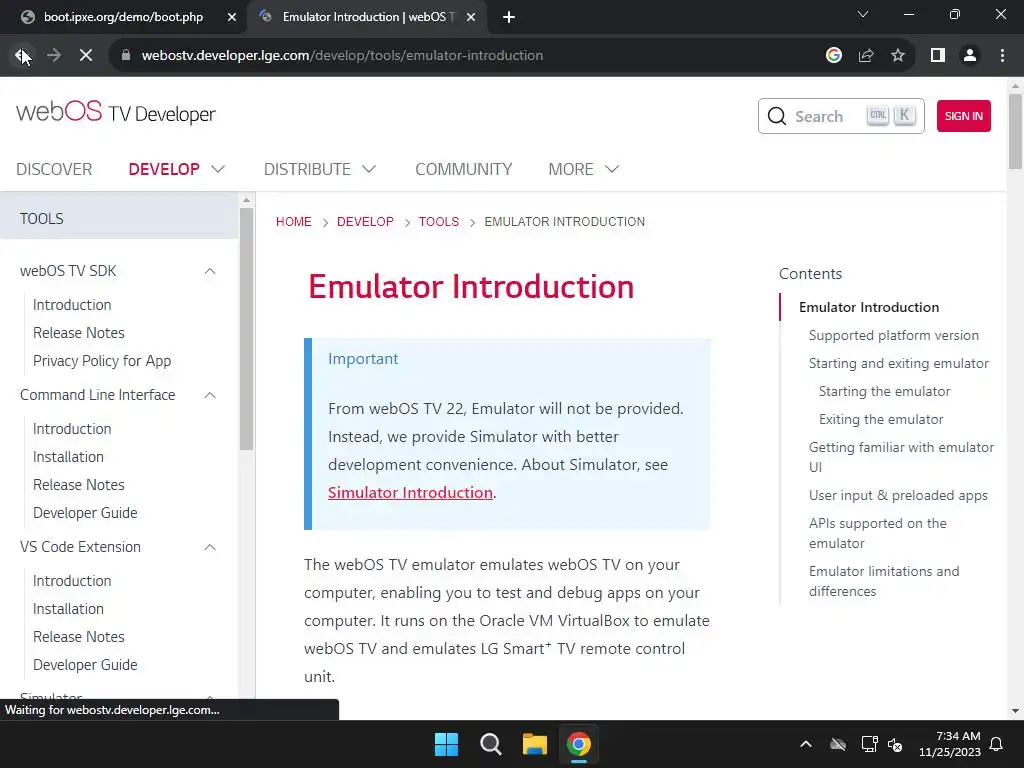Open Windows taskbar search
1024x768 pixels.
[x=490, y=744]
